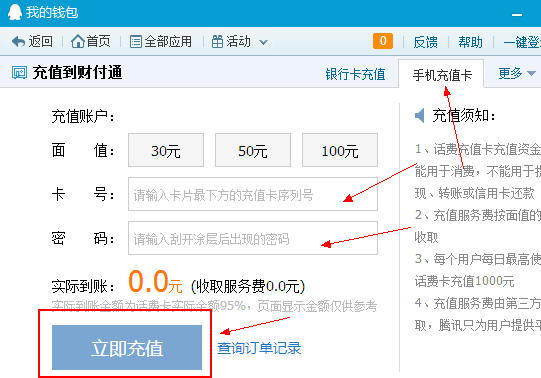Click the QQ penguin logo icon
The width and height of the screenshot is (541, 378).
(15, 12)
